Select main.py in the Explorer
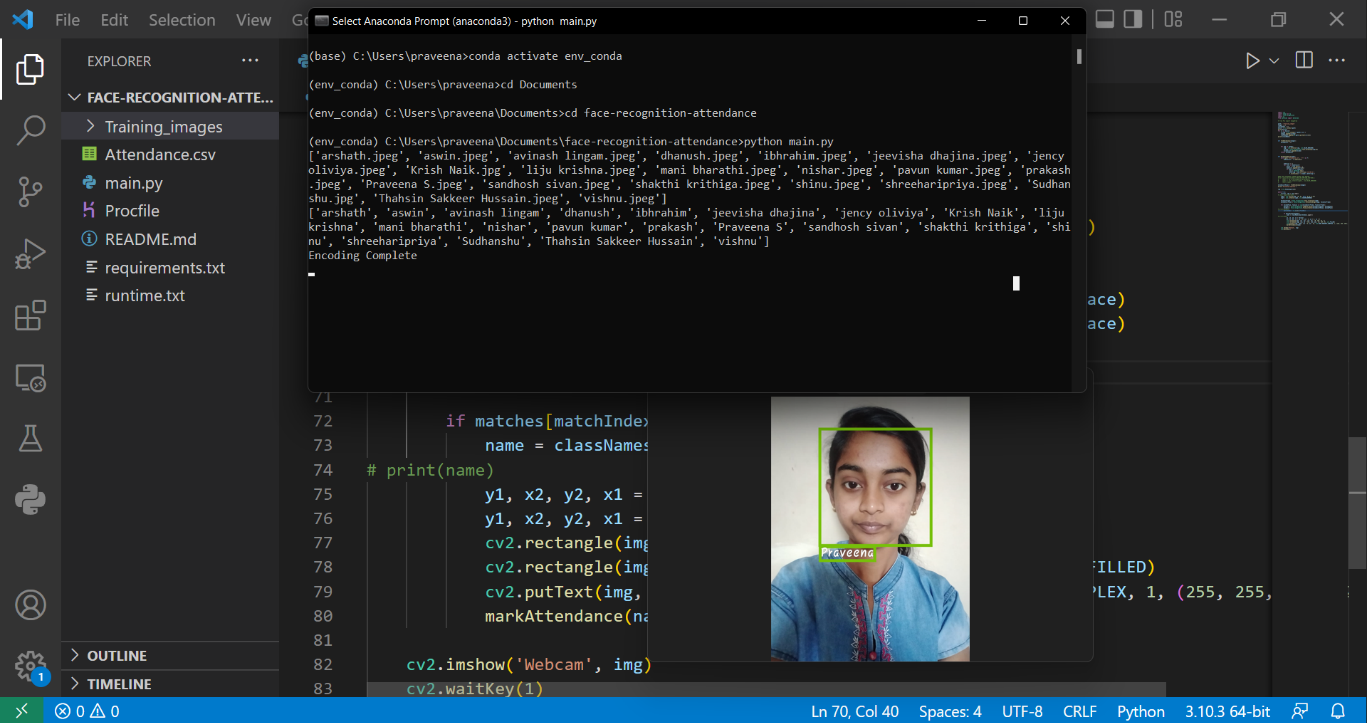The height and width of the screenshot is (723, 1367). (136, 182)
